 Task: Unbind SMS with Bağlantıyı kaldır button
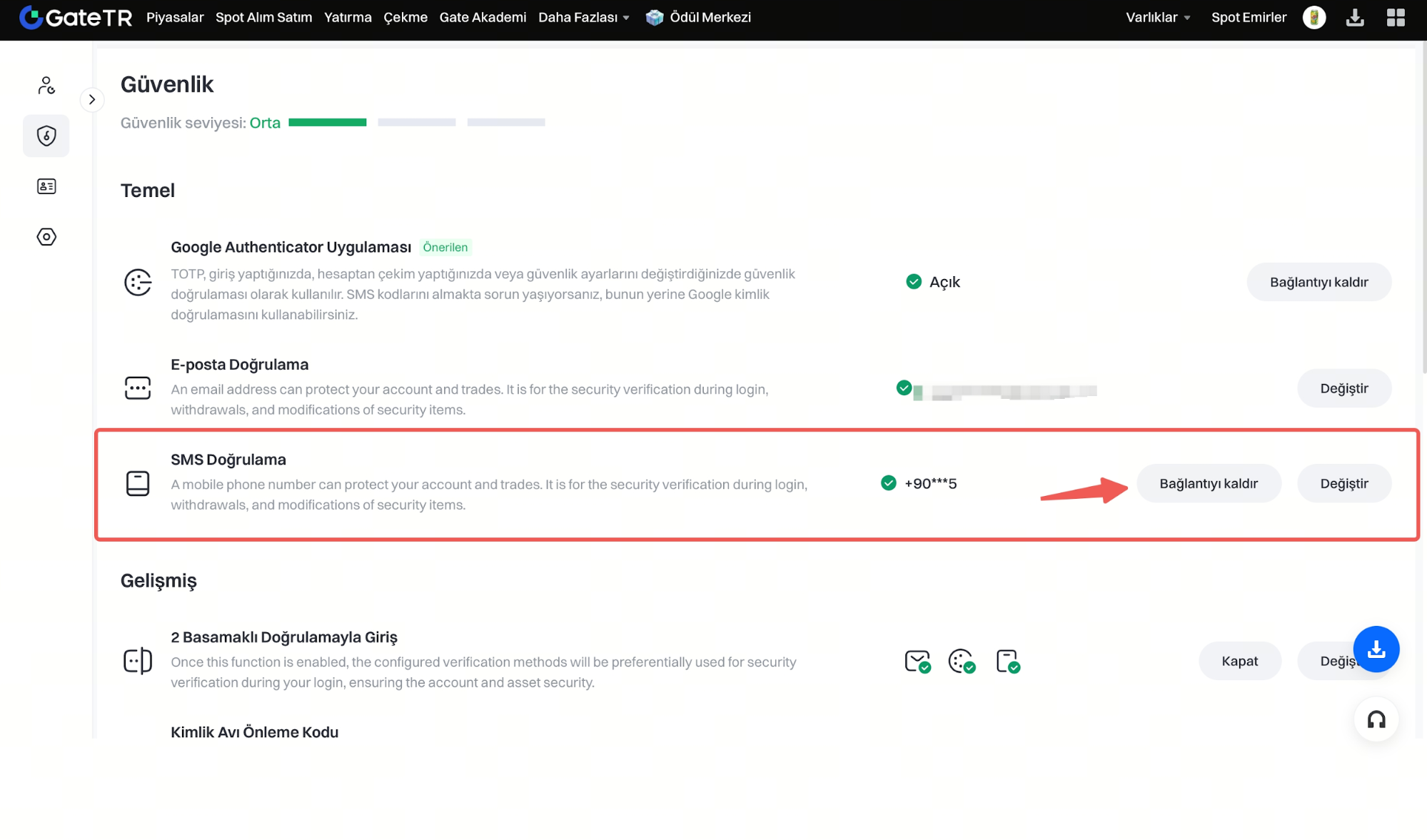click(x=1208, y=483)
